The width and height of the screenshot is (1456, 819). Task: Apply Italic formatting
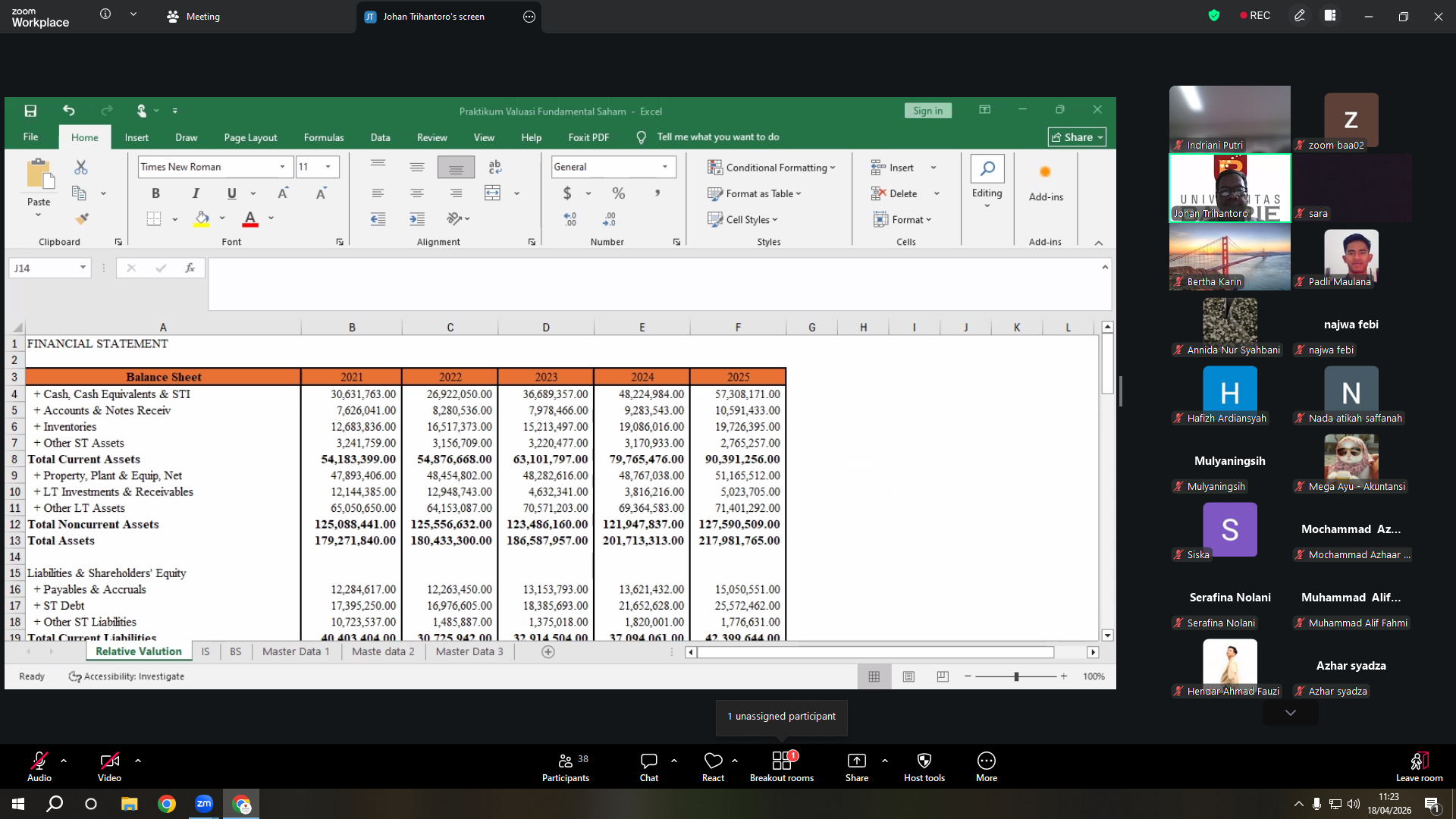click(x=196, y=193)
